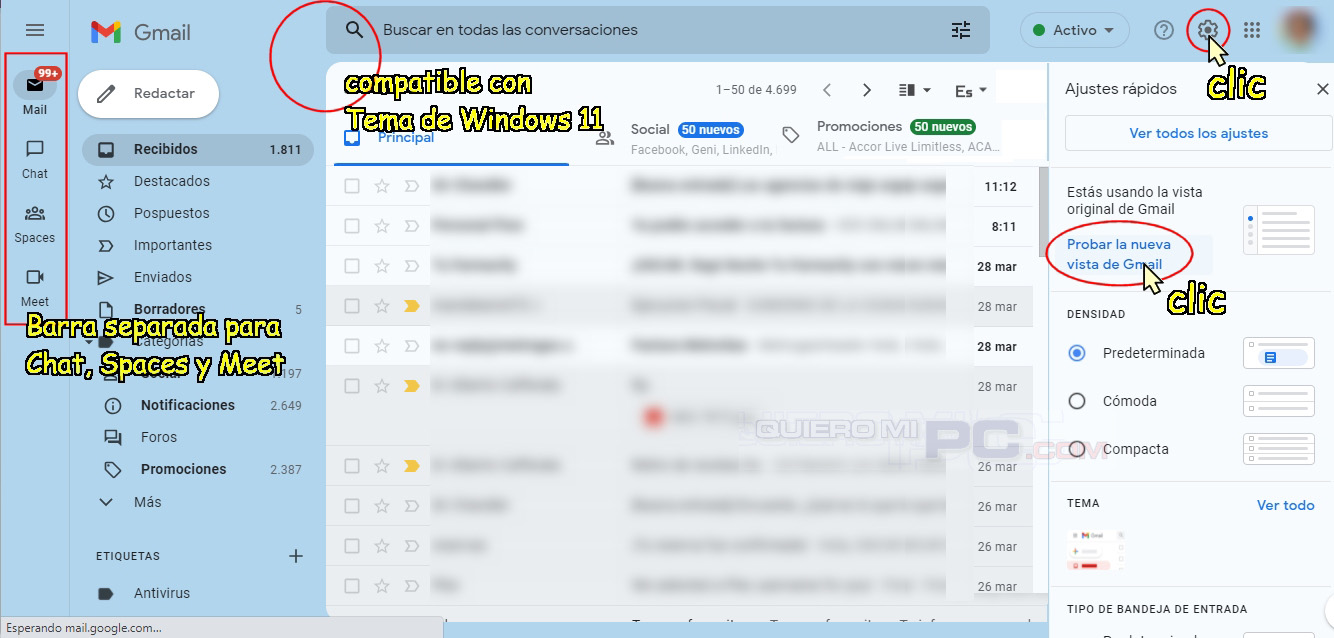1334x638 pixels.
Task: Open search filter options icon
Action: [x=961, y=30]
